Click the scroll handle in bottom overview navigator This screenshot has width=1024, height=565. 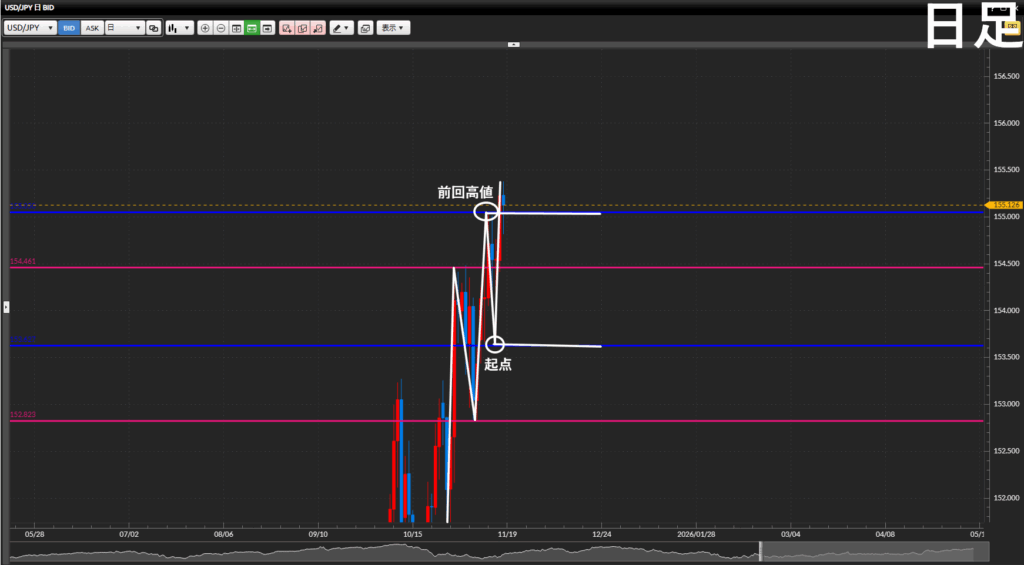tap(760, 551)
